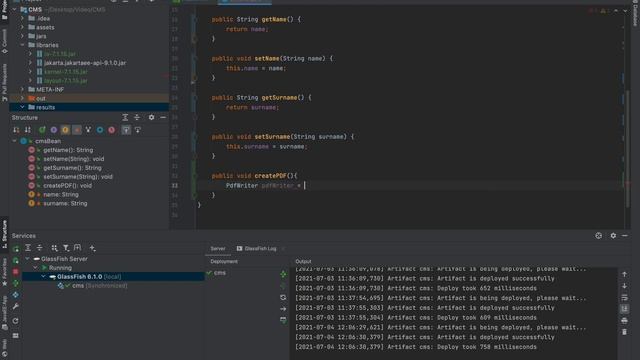Click green Deploy icon beside Deployment list
640x360 pixels.
click(283, 274)
